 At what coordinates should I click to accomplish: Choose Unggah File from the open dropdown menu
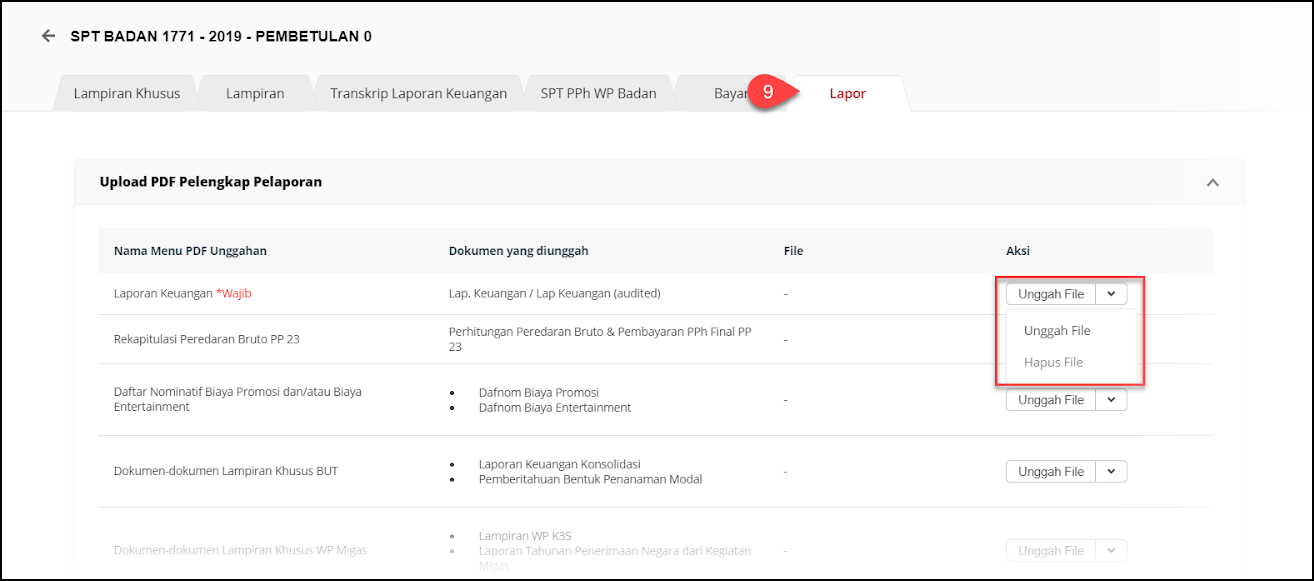click(x=1057, y=331)
